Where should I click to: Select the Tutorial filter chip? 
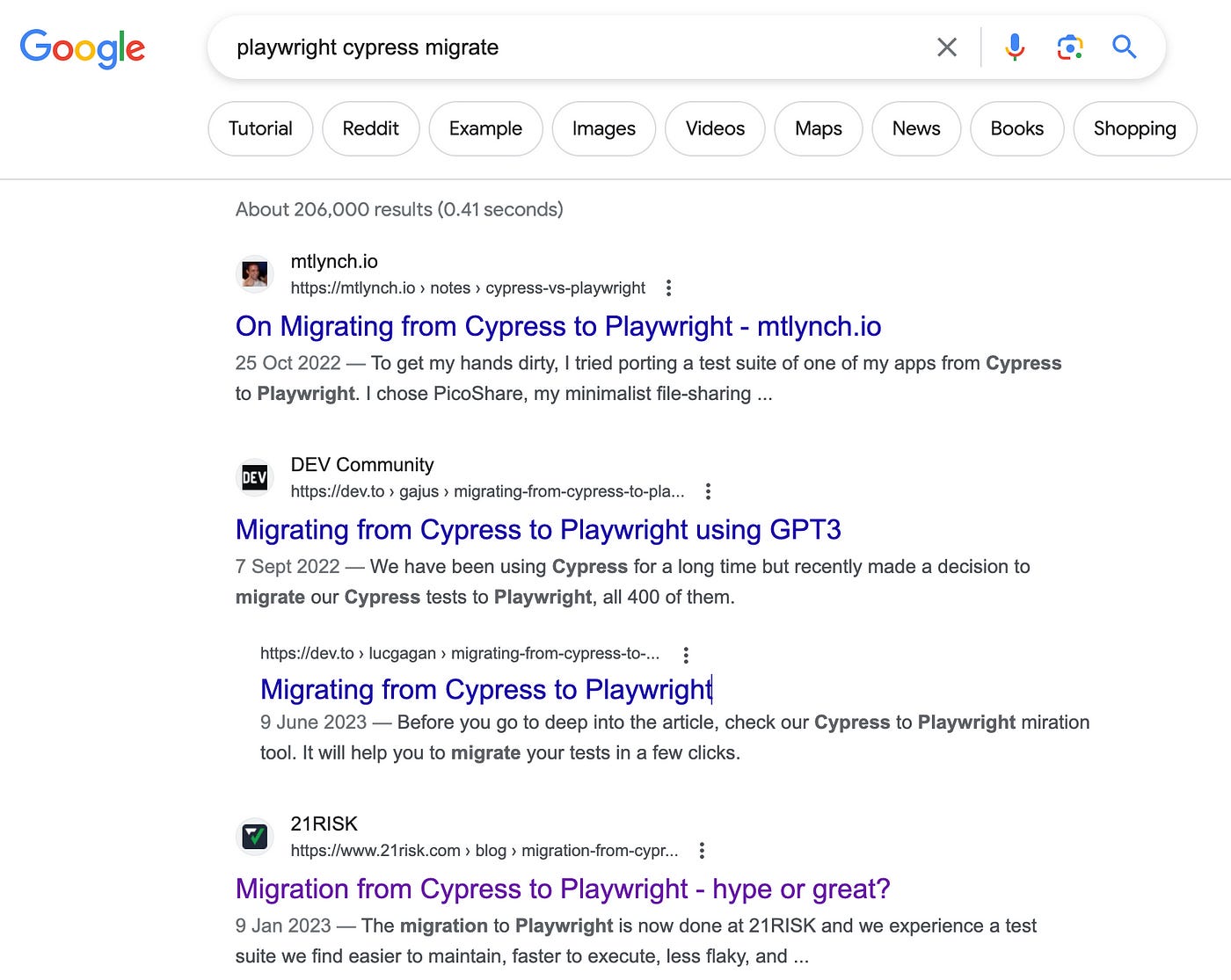pyautogui.click(x=260, y=128)
